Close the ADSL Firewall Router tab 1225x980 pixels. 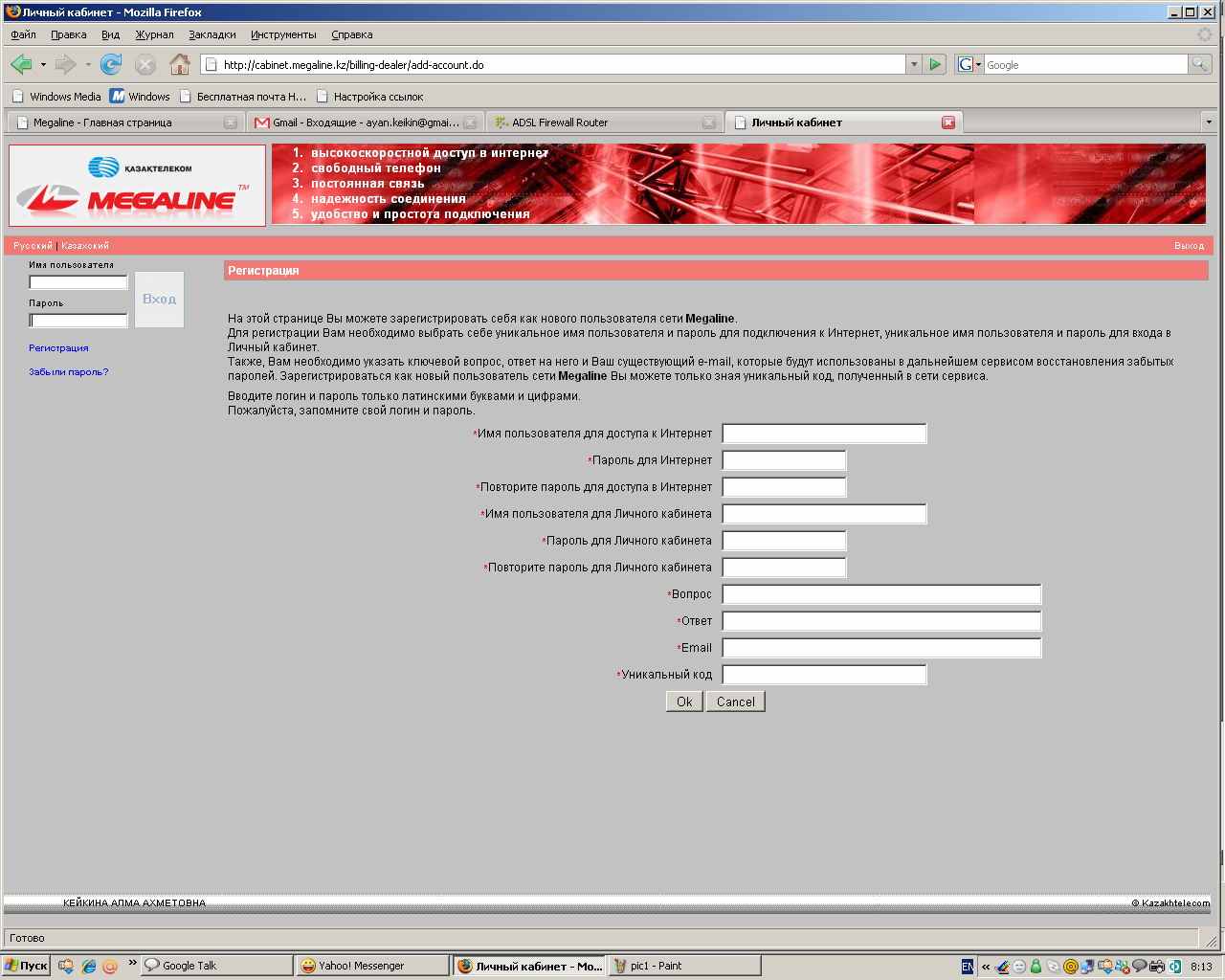(708, 122)
